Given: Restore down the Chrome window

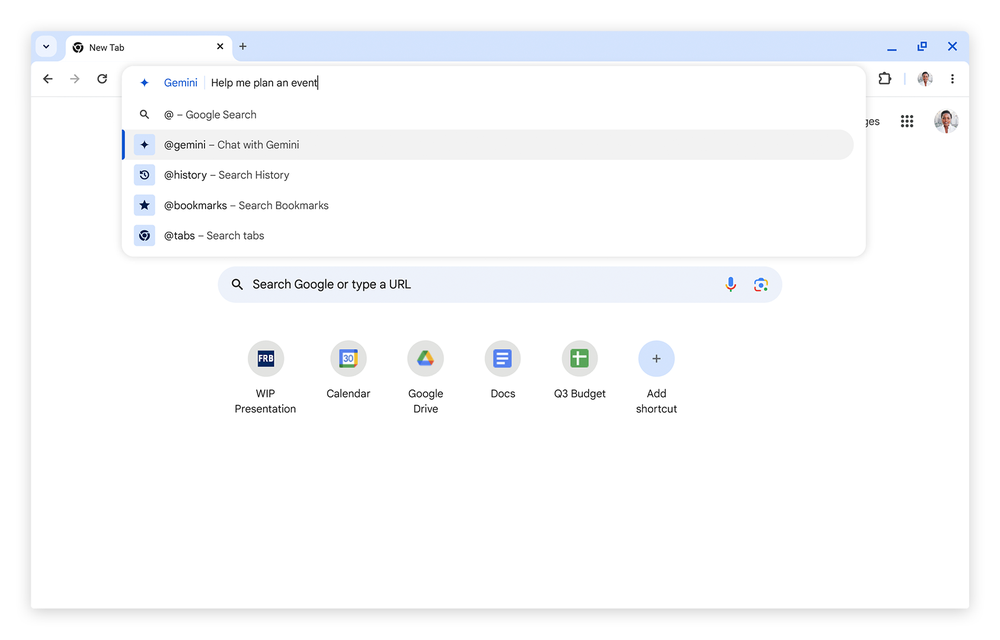Looking at the screenshot, I should click(922, 47).
